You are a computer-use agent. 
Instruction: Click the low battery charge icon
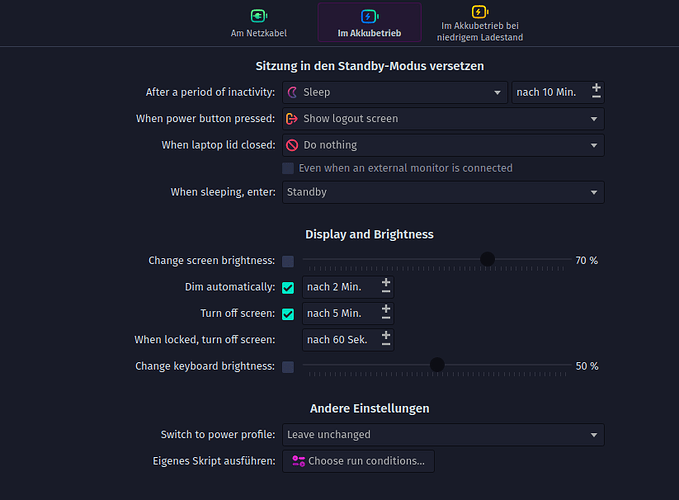tap(479, 12)
